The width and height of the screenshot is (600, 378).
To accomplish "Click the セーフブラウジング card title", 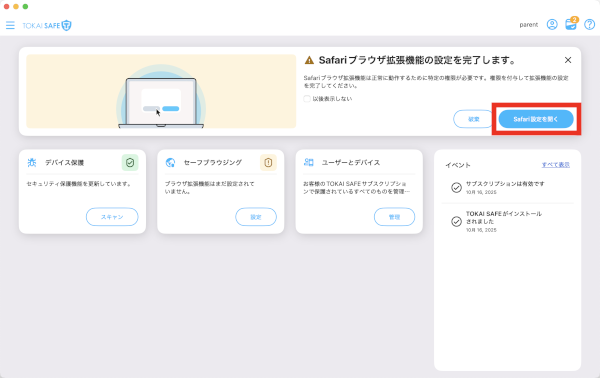I will pyautogui.click(x=213, y=163).
